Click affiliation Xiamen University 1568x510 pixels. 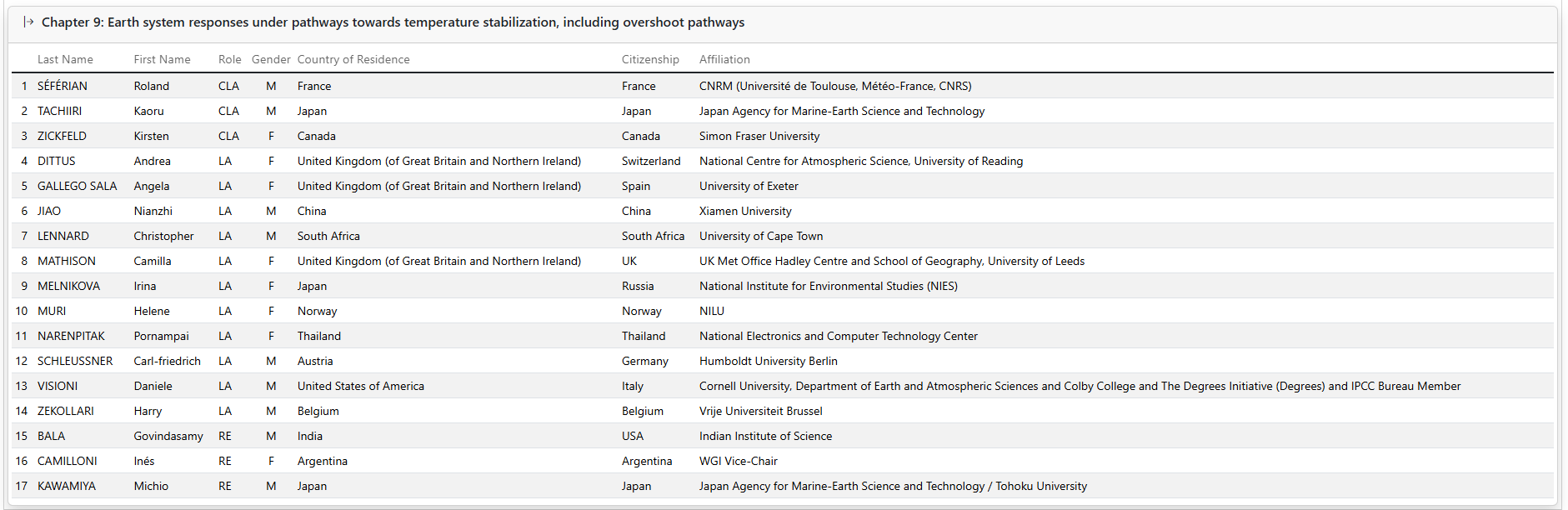[x=745, y=211]
